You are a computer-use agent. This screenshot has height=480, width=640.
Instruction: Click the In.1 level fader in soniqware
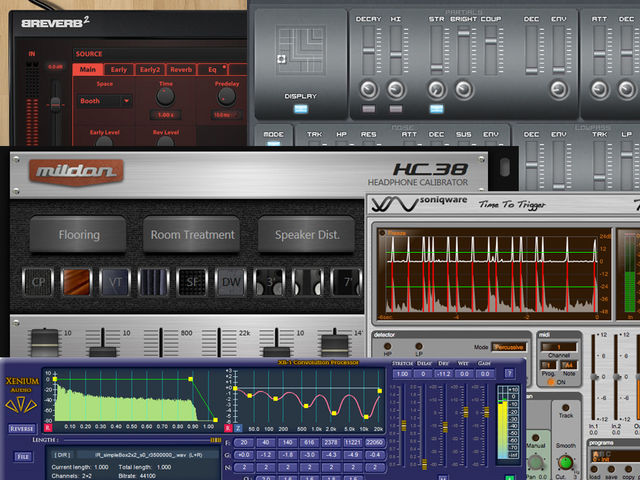(x=594, y=378)
